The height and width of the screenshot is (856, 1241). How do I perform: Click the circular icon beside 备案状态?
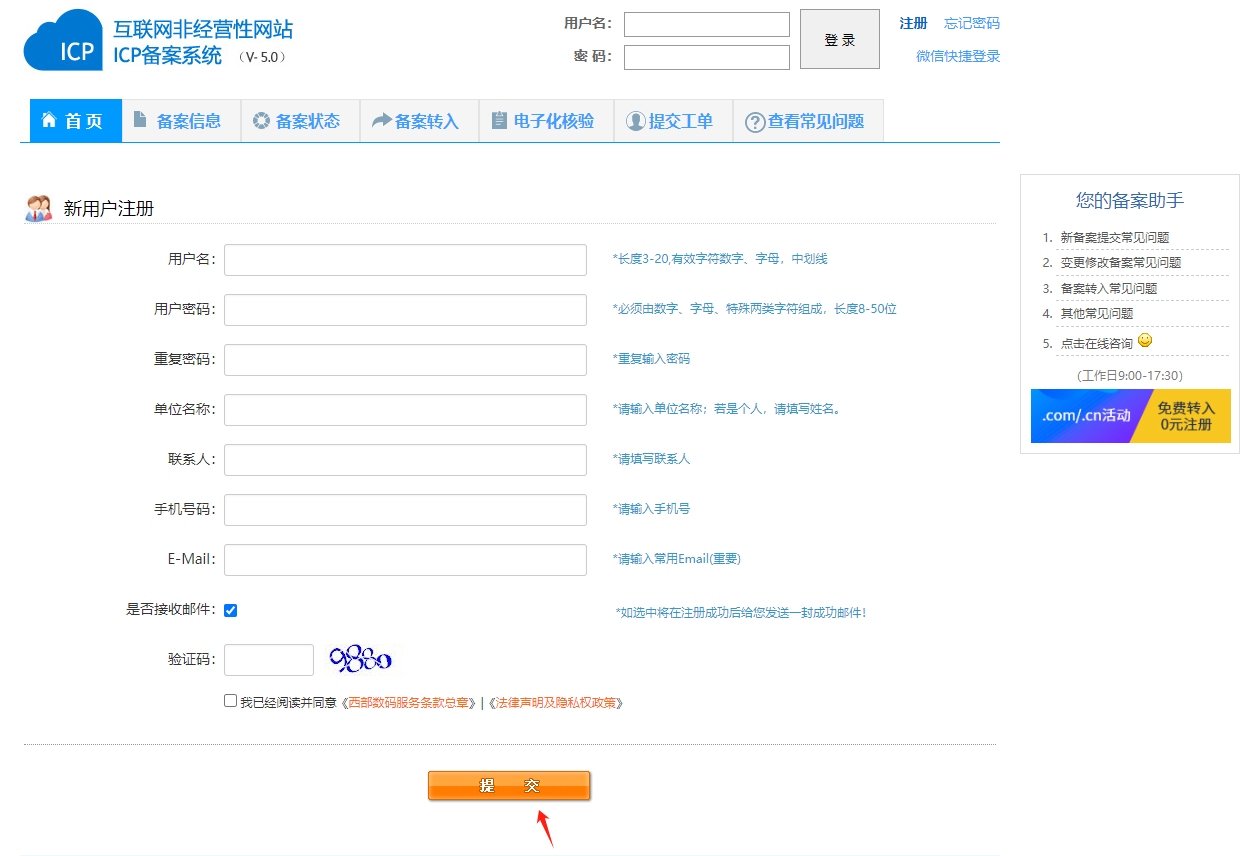pos(261,121)
